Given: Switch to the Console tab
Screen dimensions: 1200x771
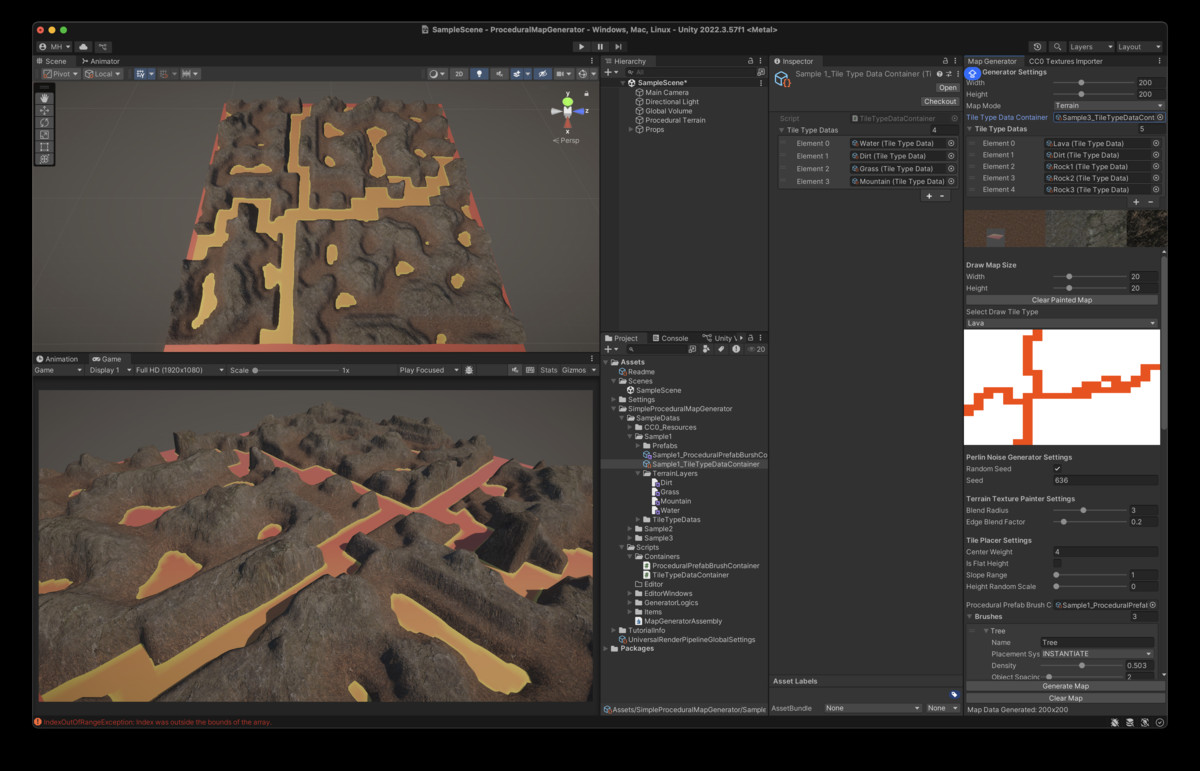Looking at the screenshot, I should (x=671, y=338).
